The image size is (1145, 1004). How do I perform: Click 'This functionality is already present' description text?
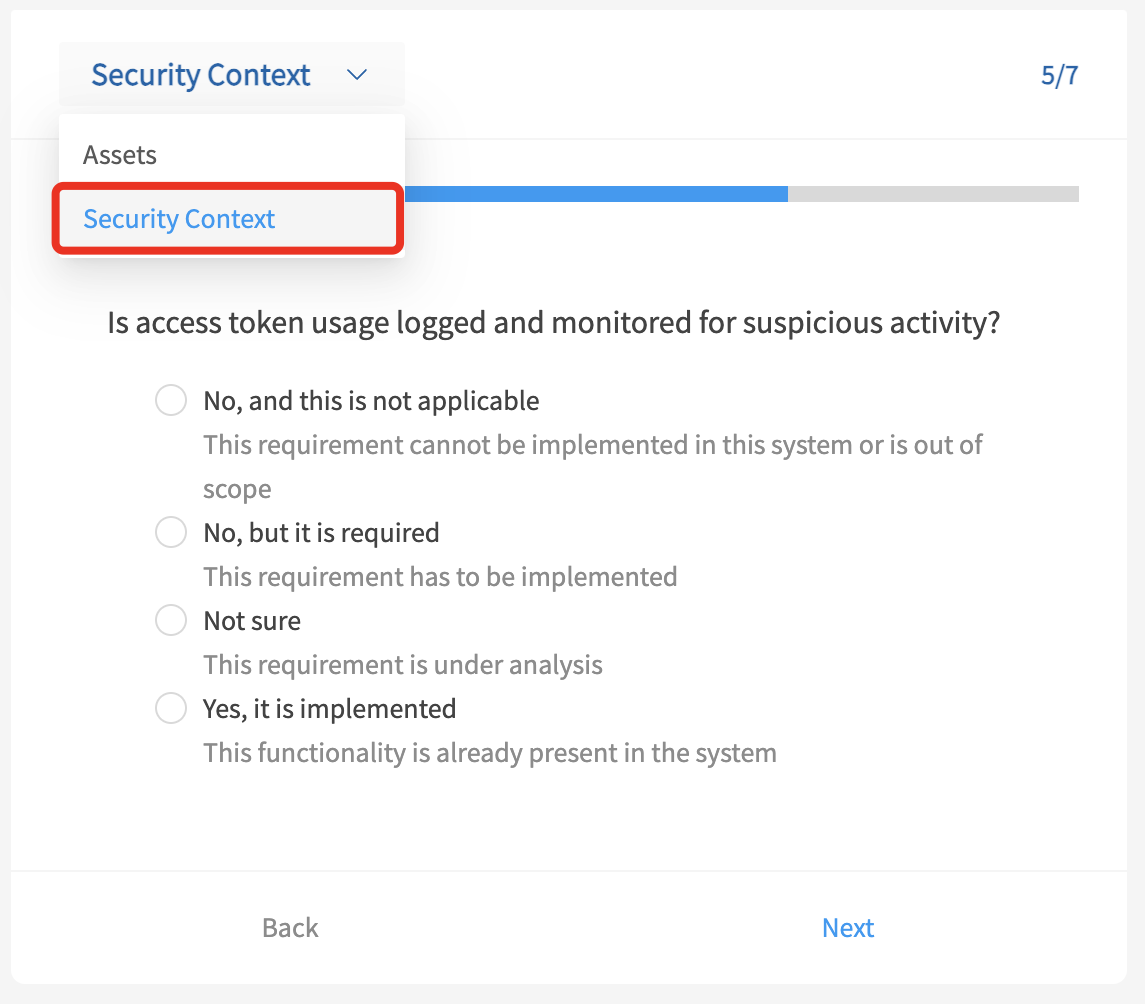[x=490, y=752]
